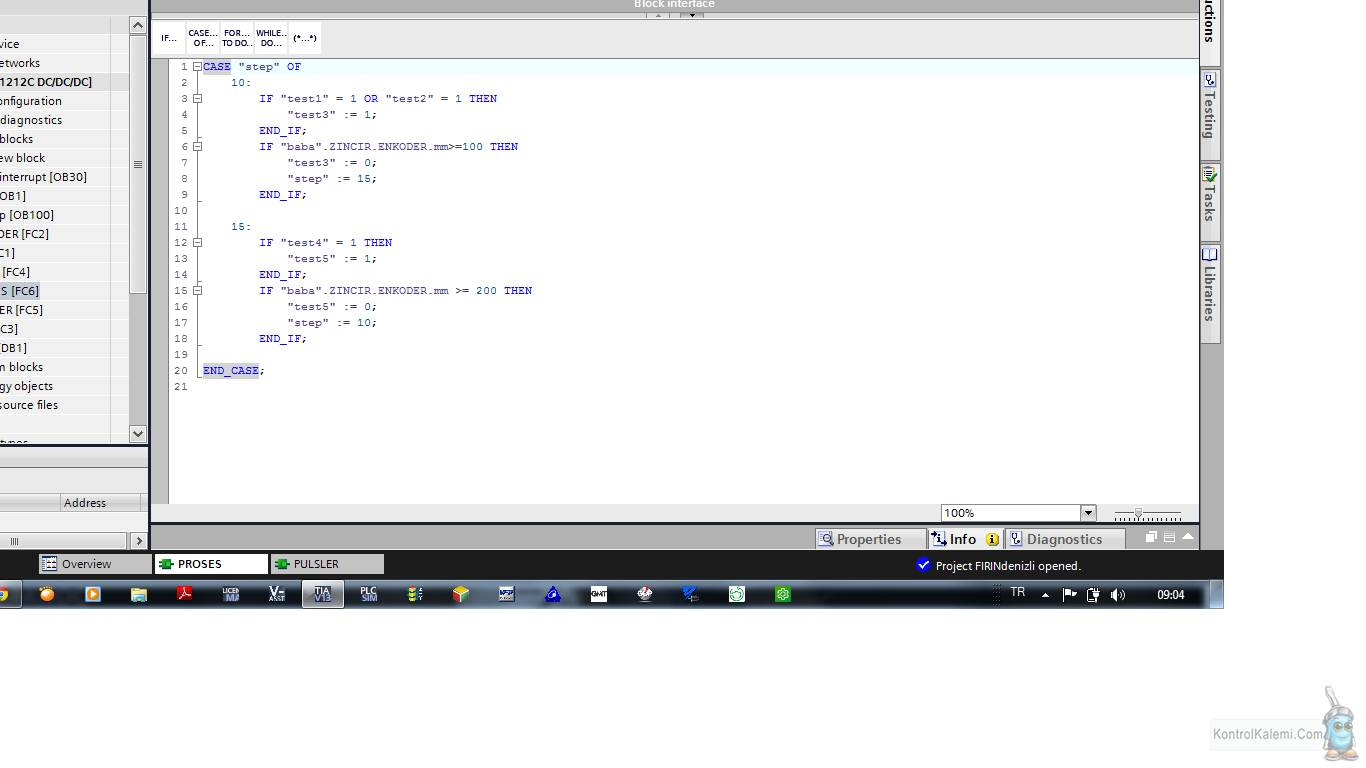1366x768 pixels.
Task: Expand the inspector window upward arrow
Action: 1188,537
